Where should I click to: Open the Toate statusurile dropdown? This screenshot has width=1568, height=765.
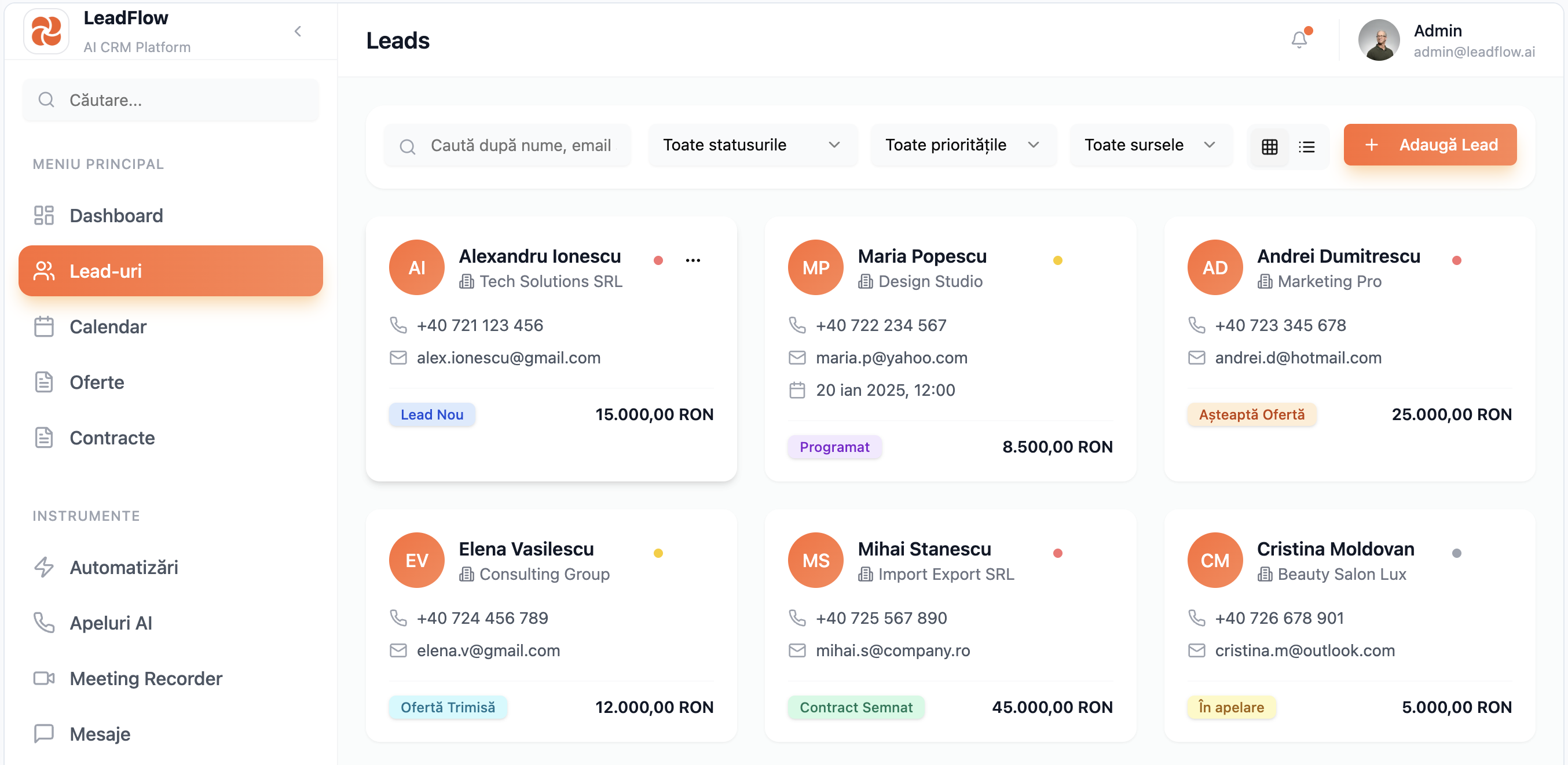752,145
